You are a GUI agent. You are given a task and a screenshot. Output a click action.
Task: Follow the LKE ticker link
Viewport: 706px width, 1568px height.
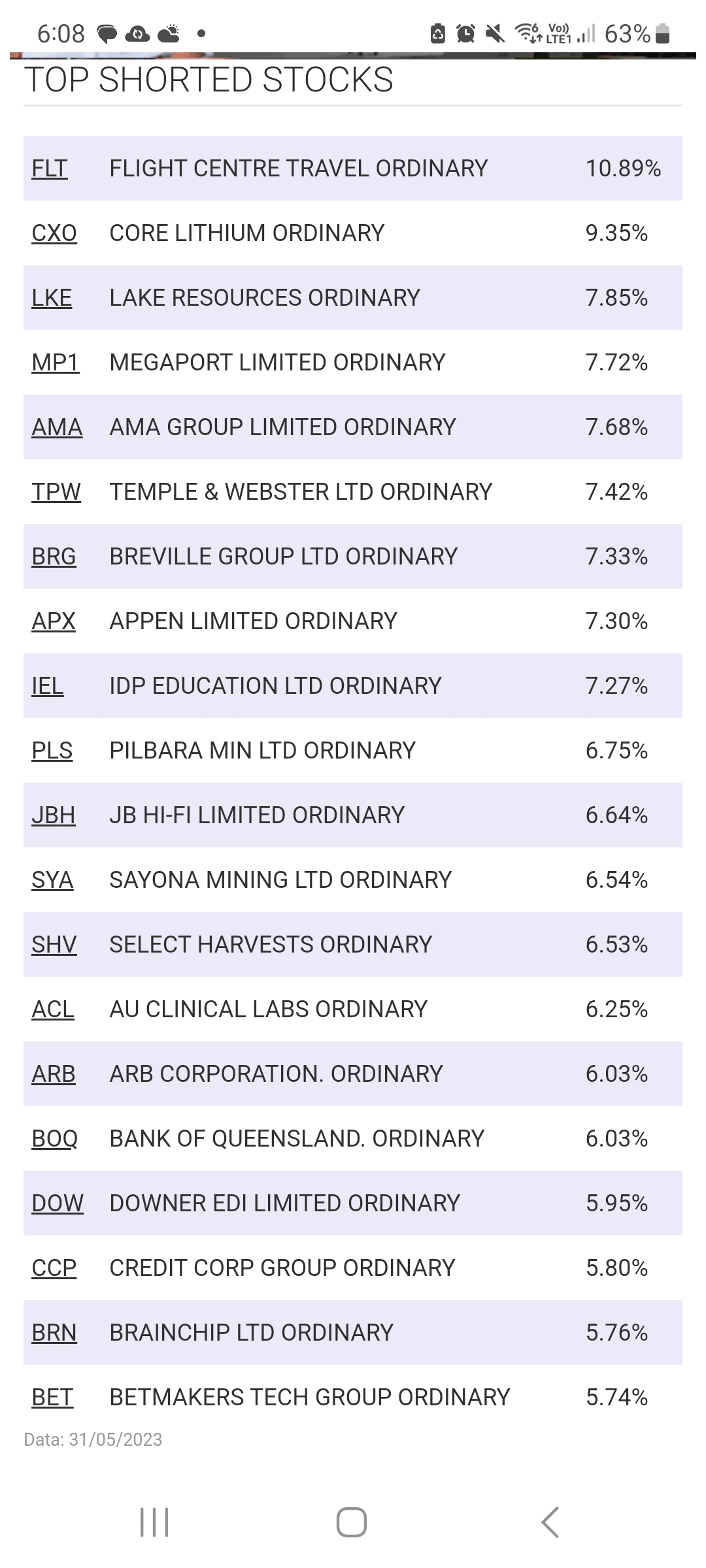tap(52, 298)
